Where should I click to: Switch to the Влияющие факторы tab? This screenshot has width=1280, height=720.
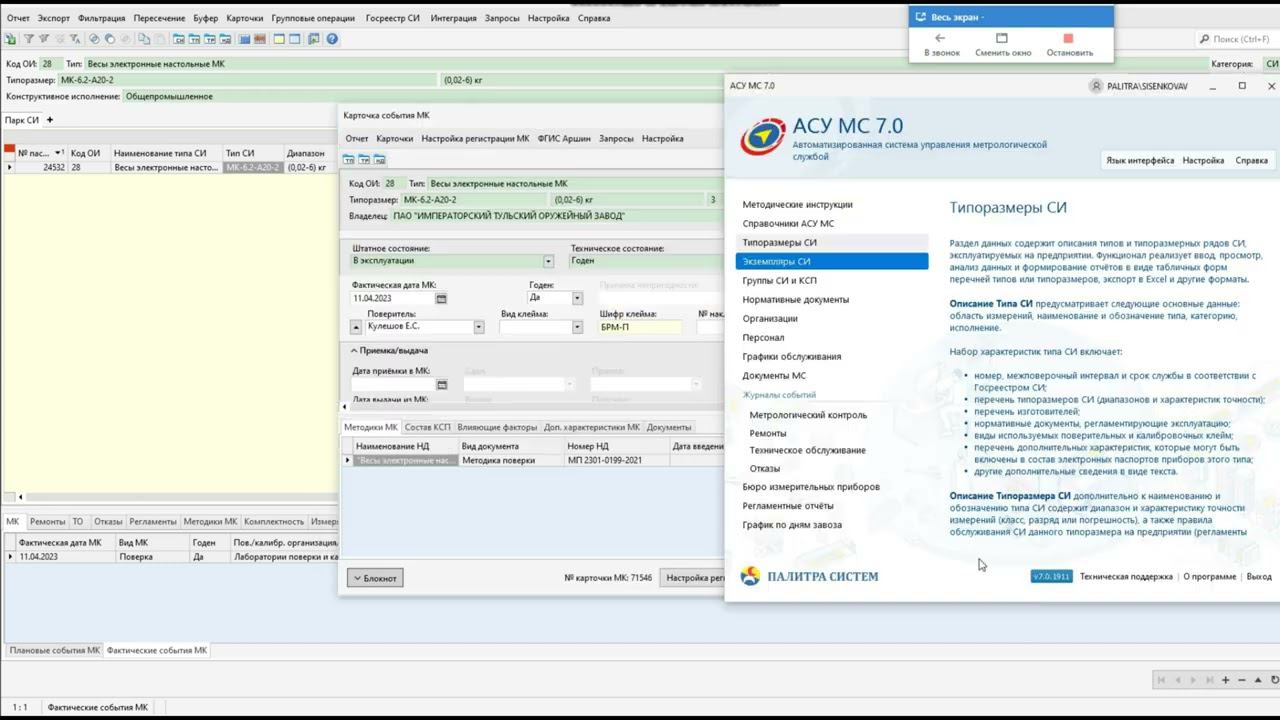tap(497, 427)
